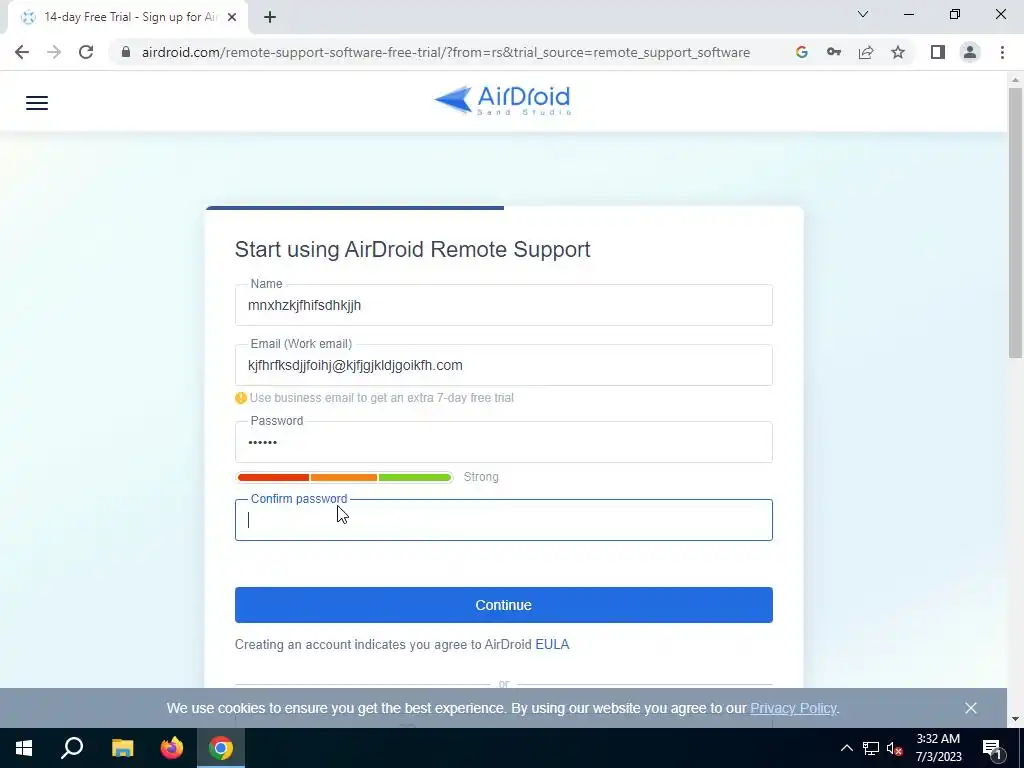Reload the page
Screen dimensions: 1024x768
point(86,52)
